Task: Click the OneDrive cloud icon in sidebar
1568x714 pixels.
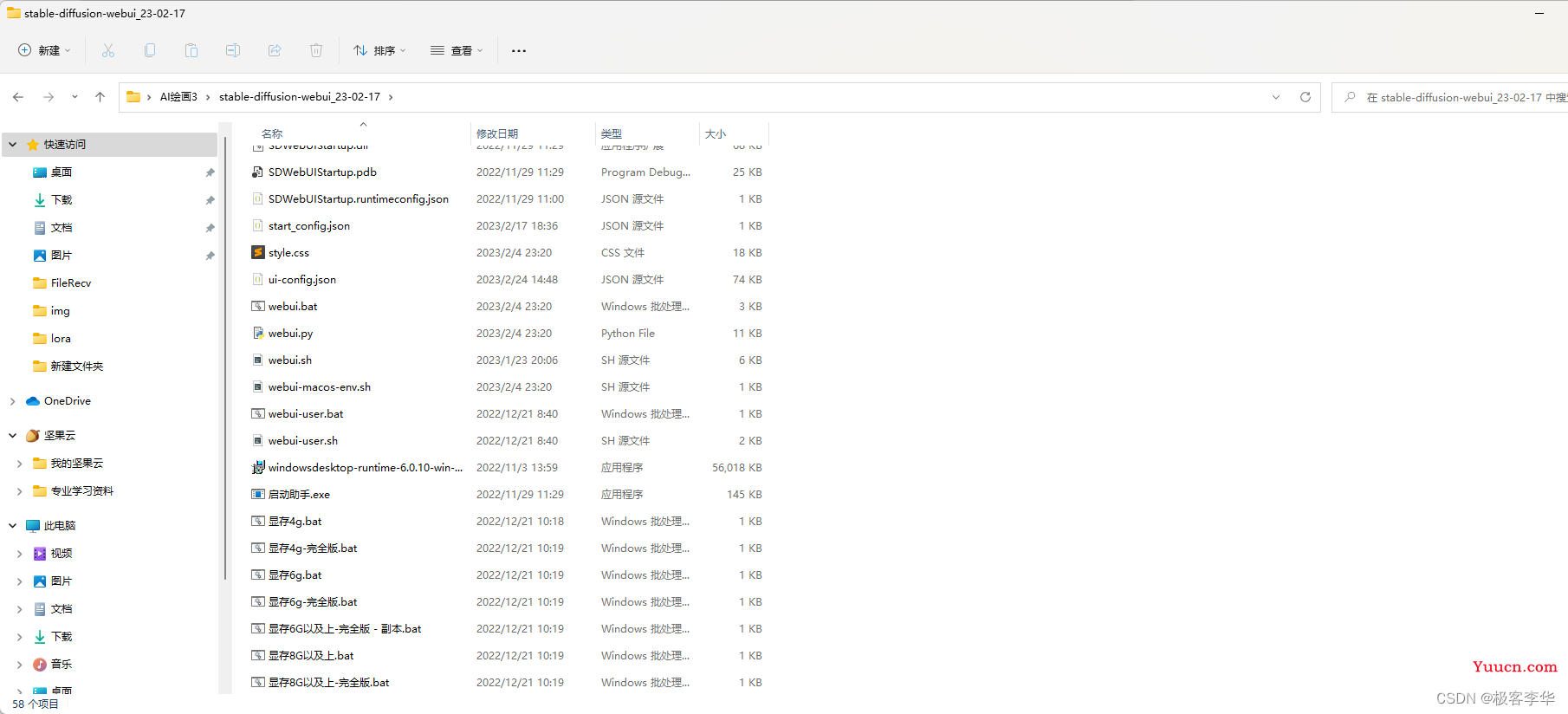Action: click(33, 400)
